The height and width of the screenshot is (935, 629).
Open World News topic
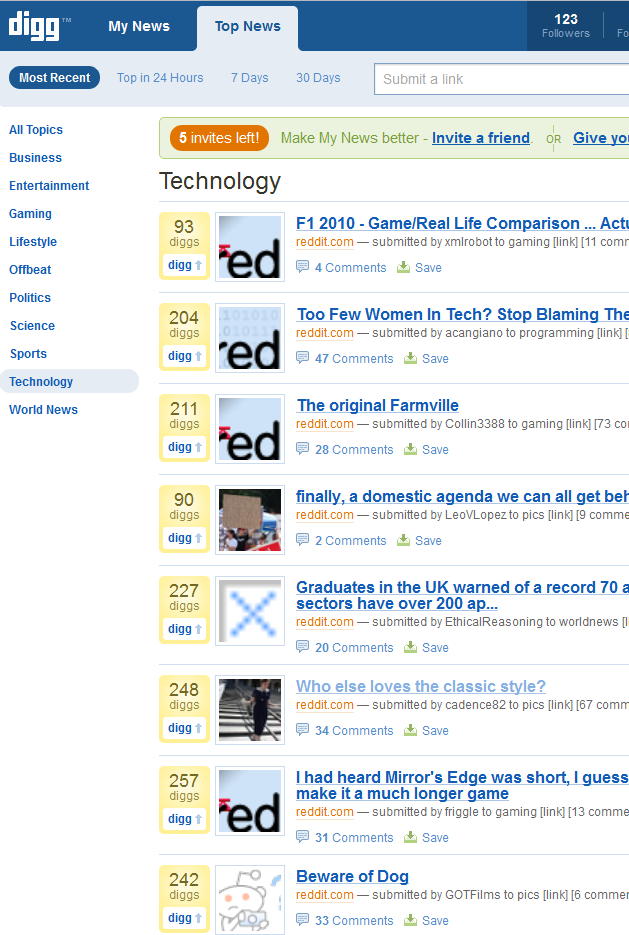pos(44,410)
